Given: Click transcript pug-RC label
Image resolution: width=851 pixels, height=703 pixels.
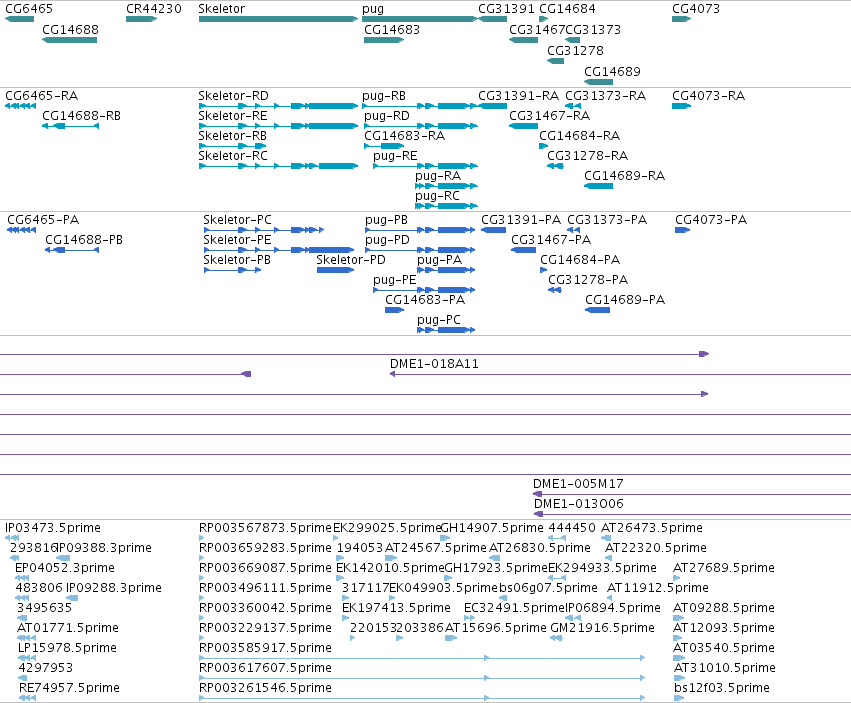Looking at the screenshot, I should pyautogui.click(x=437, y=195).
